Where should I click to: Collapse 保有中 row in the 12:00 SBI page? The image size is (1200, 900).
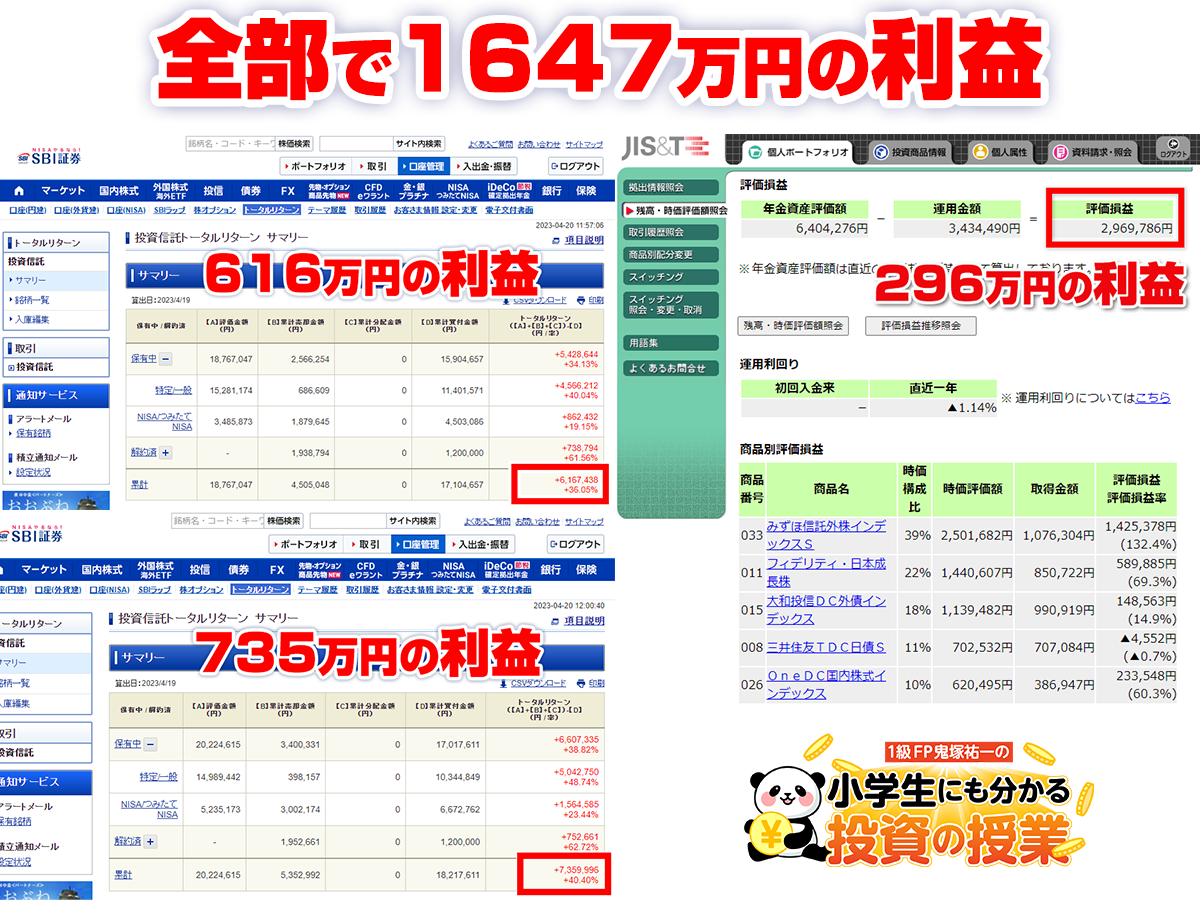pos(151,744)
